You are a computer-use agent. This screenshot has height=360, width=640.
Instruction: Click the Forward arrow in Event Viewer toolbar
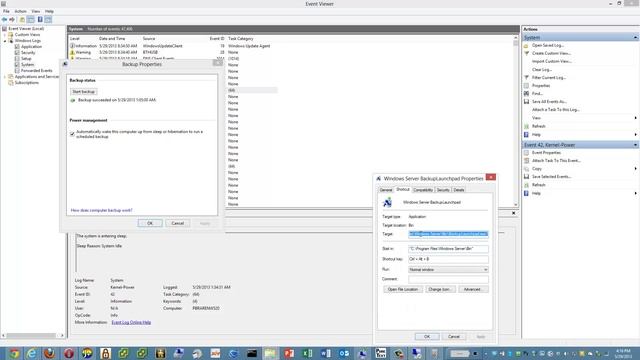tap(12, 20)
